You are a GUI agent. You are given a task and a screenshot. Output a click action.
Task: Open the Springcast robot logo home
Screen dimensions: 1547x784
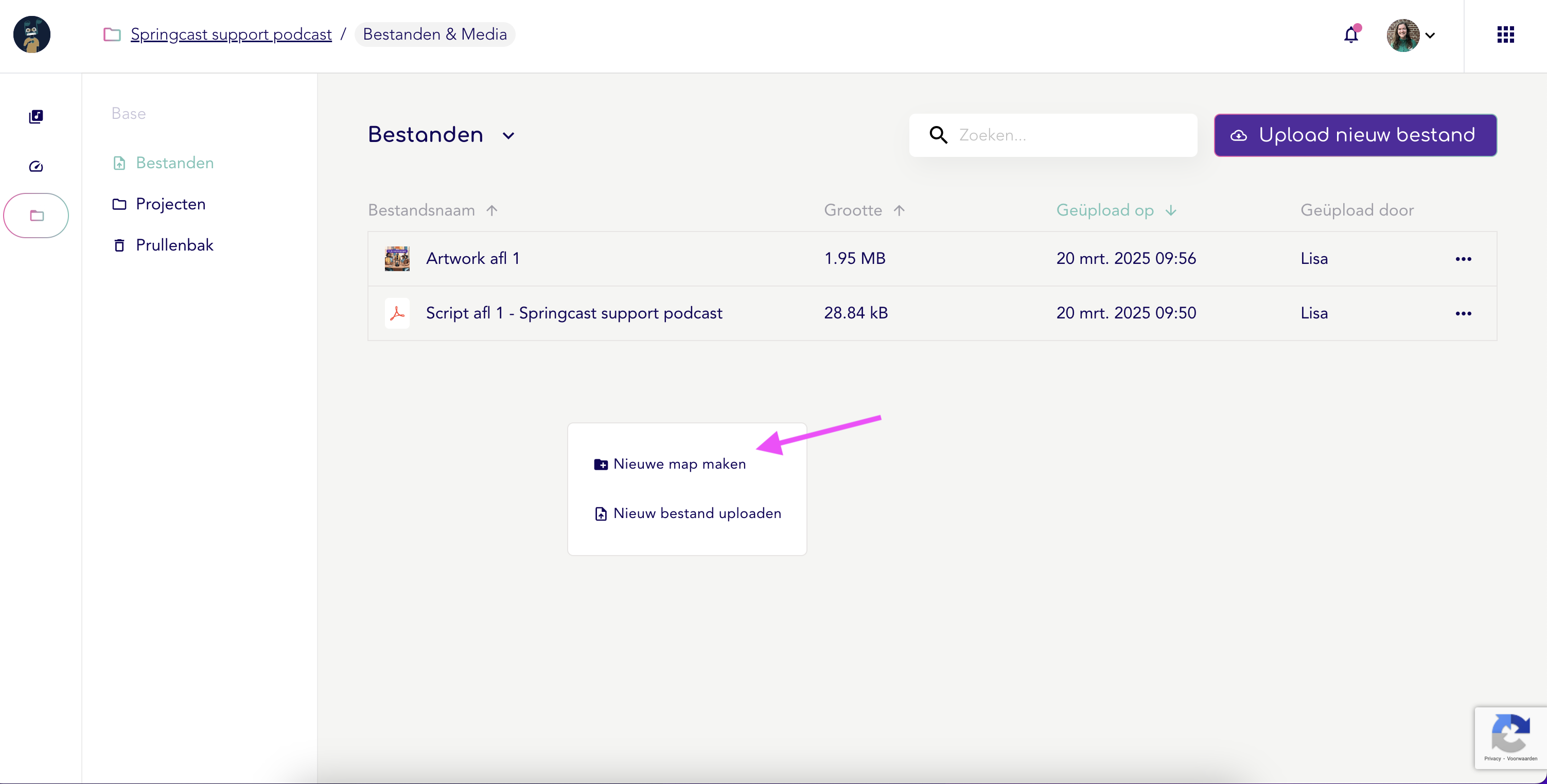[32, 34]
